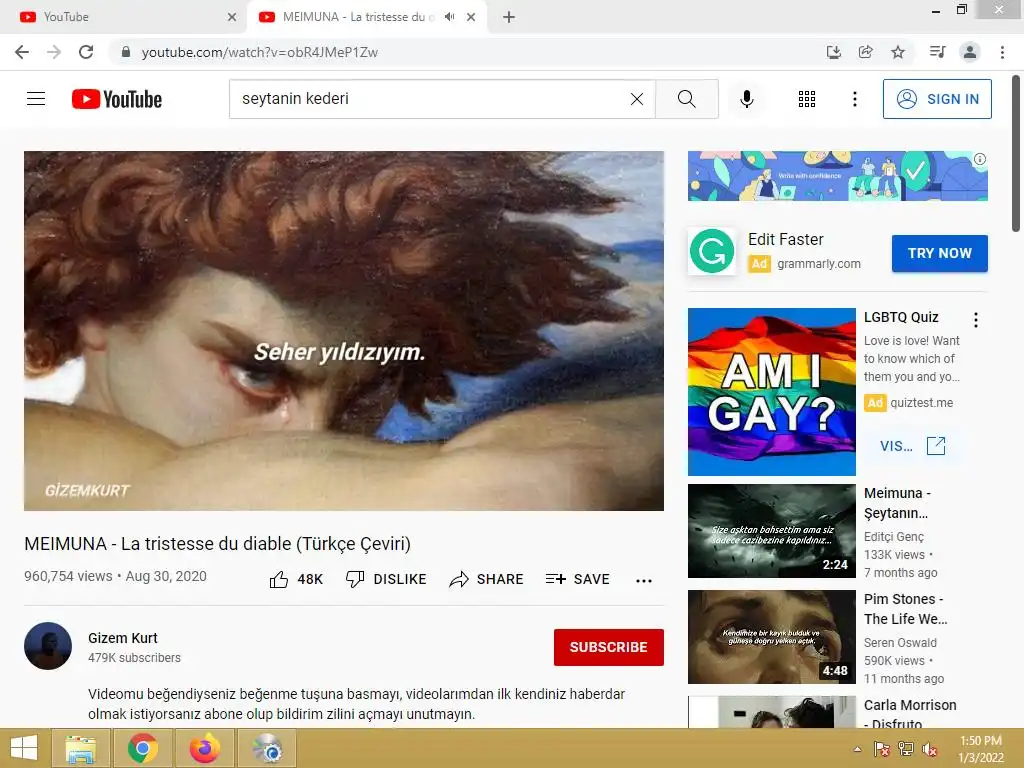1024x768 pixels.
Task: Launch Firefox from the taskbar
Action: [204, 748]
